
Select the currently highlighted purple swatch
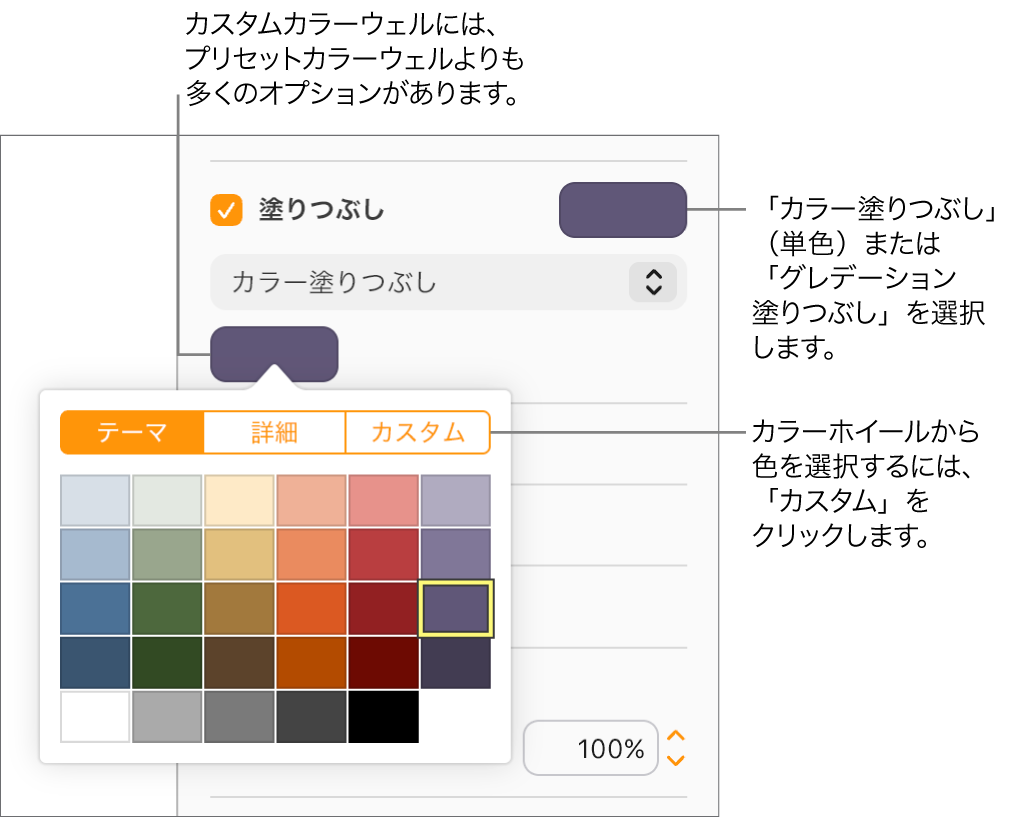point(454,607)
